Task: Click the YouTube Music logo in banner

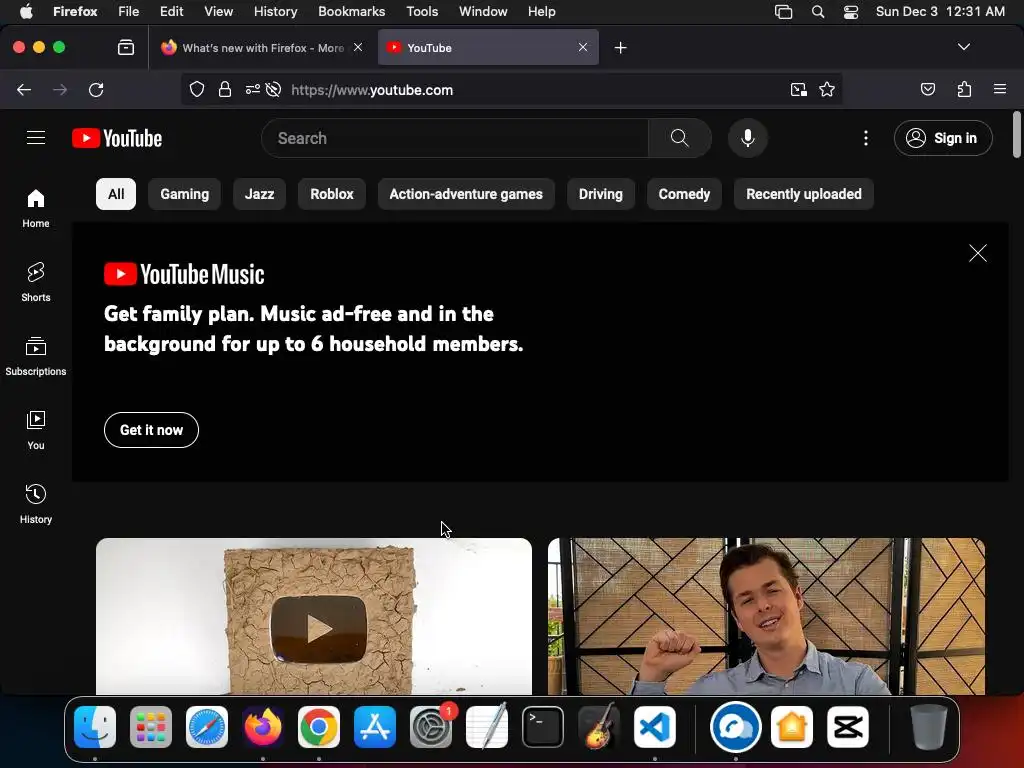Action: [184, 274]
